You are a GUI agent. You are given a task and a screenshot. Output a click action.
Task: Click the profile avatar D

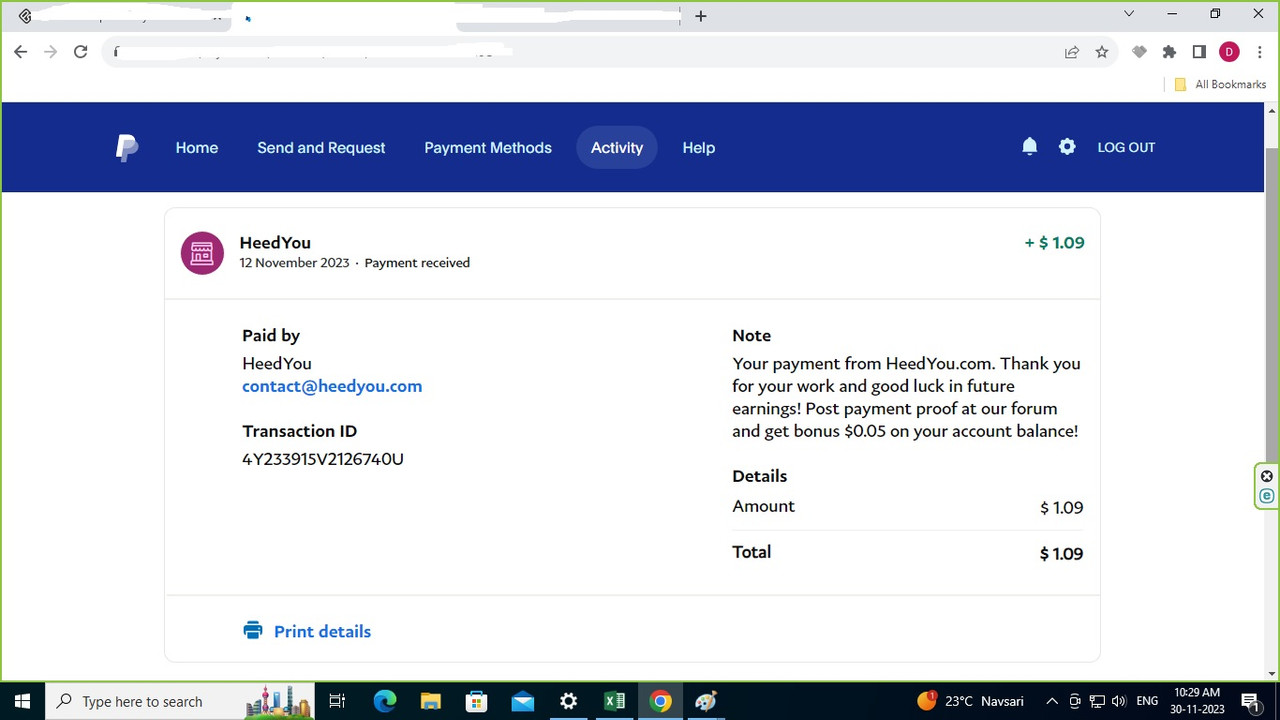pyautogui.click(x=1229, y=52)
